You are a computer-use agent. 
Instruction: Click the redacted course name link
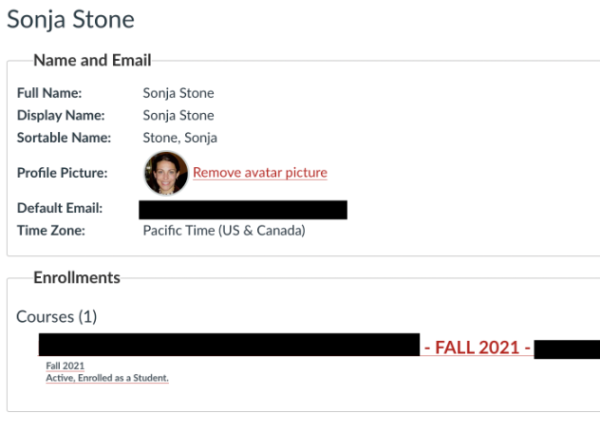(x=228, y=346)
